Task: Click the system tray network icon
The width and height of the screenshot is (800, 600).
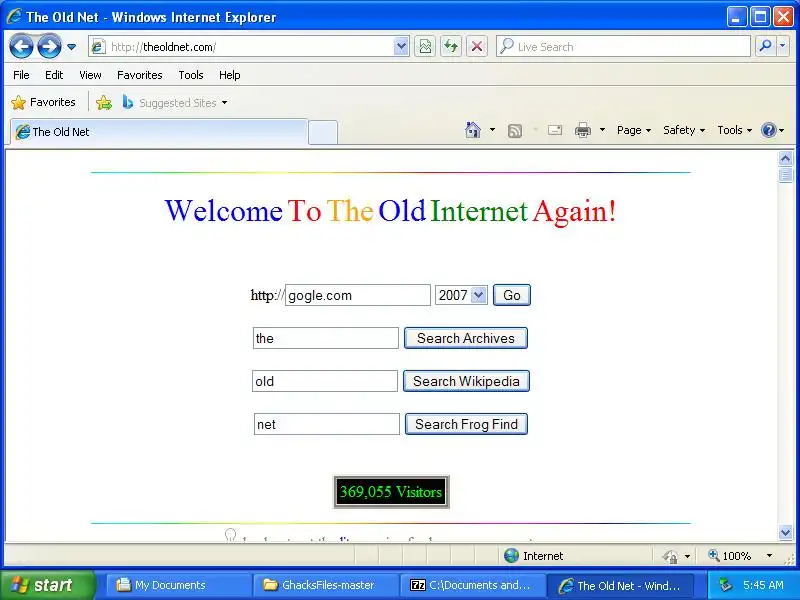Action: tap(724, 585)
